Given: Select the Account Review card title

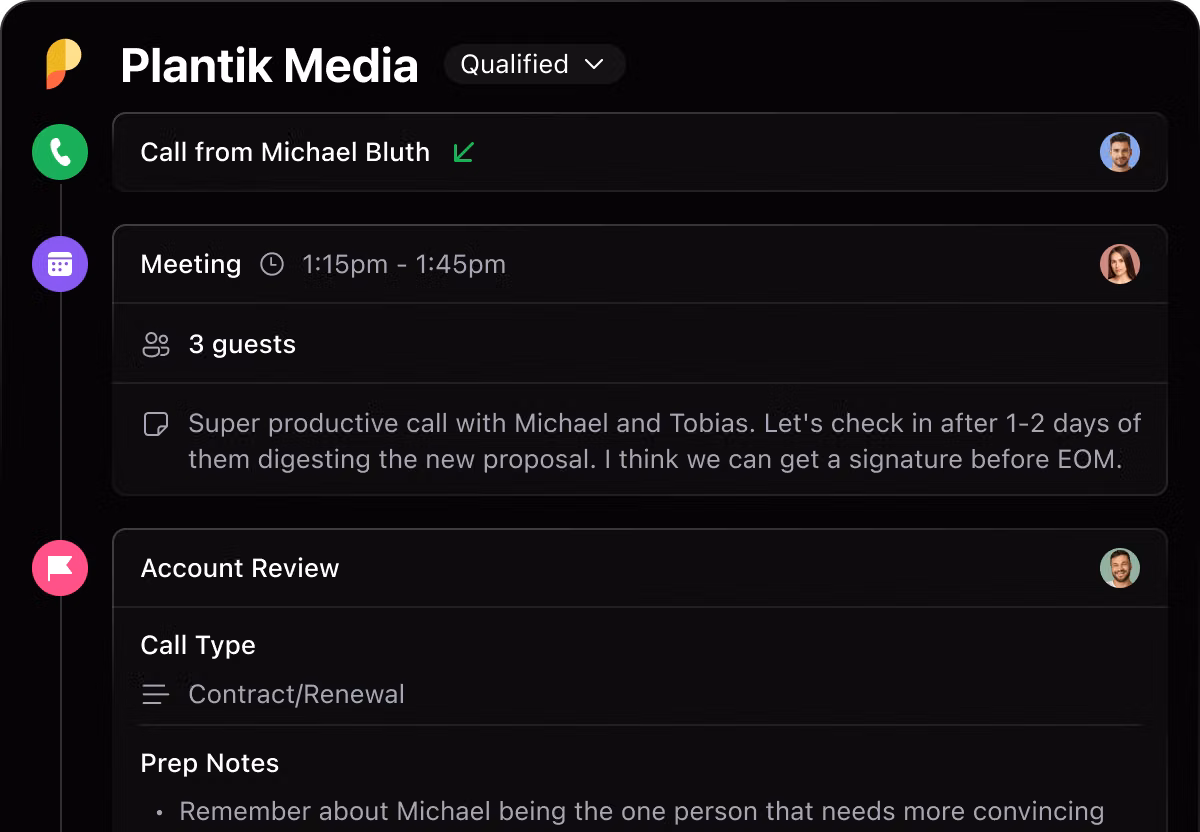Looking at the screenshot, I should point(240,568).
